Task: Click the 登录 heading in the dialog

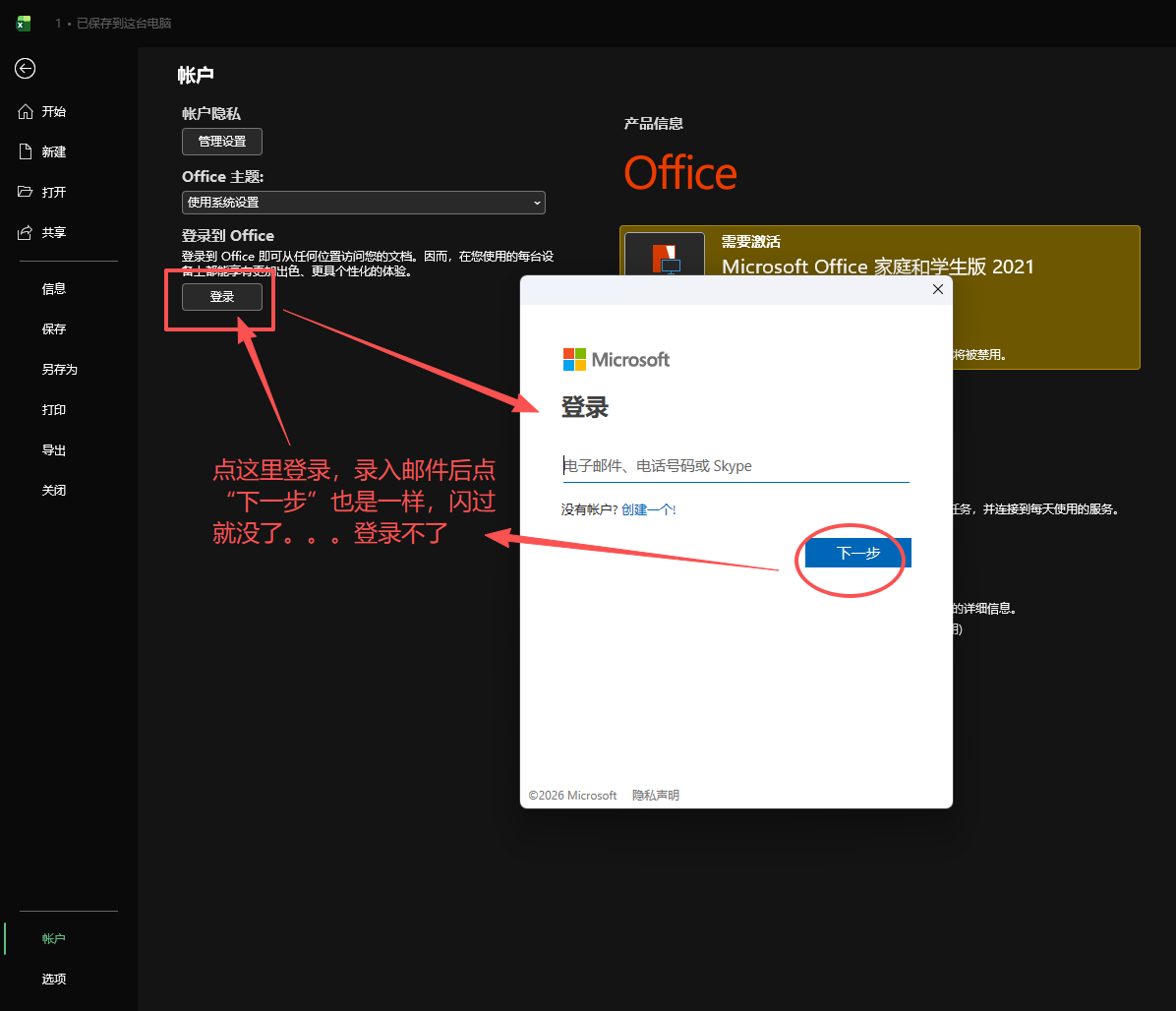Action: [x=585, y=407]
